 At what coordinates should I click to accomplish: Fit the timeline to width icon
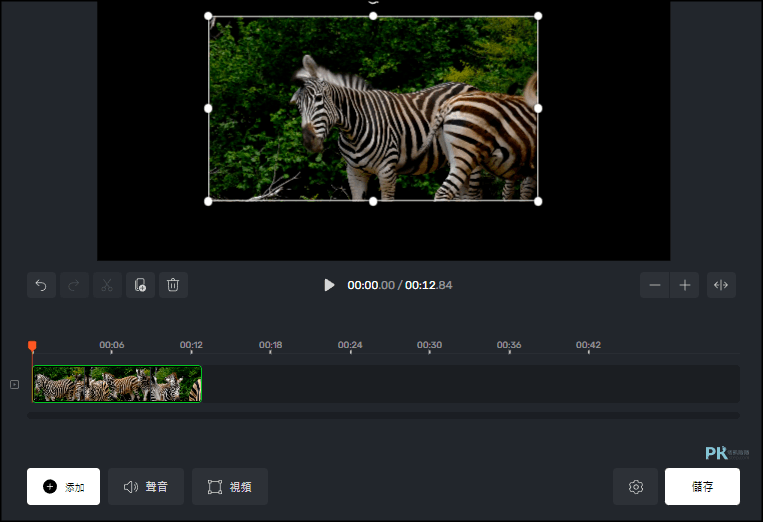pyautogui.click(x=721, y=285)
